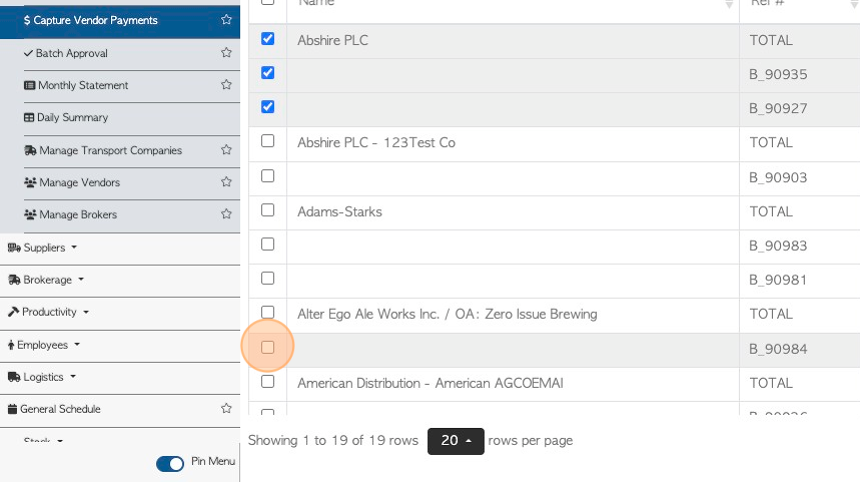Screen dimensions: 860x482
Task: Tick the Alter Ego Ale Works row checkbox
Action: coord(268,313)
